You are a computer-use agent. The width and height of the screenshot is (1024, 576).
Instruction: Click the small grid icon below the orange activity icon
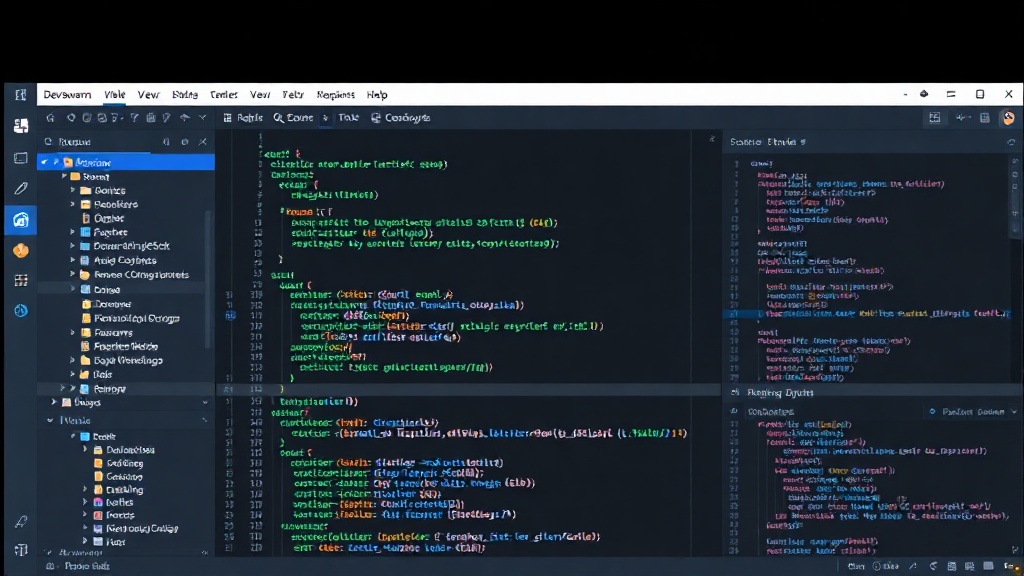tap(21, 280)
